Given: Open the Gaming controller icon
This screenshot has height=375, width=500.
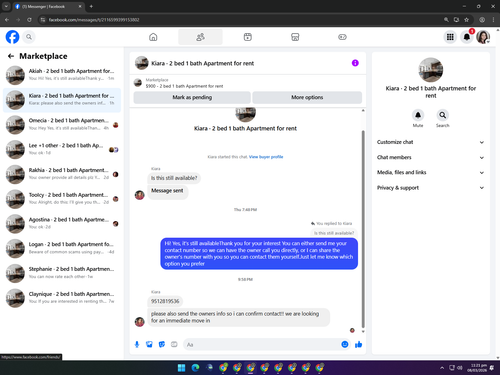Looking at the screenshot, I should point(342,37).
